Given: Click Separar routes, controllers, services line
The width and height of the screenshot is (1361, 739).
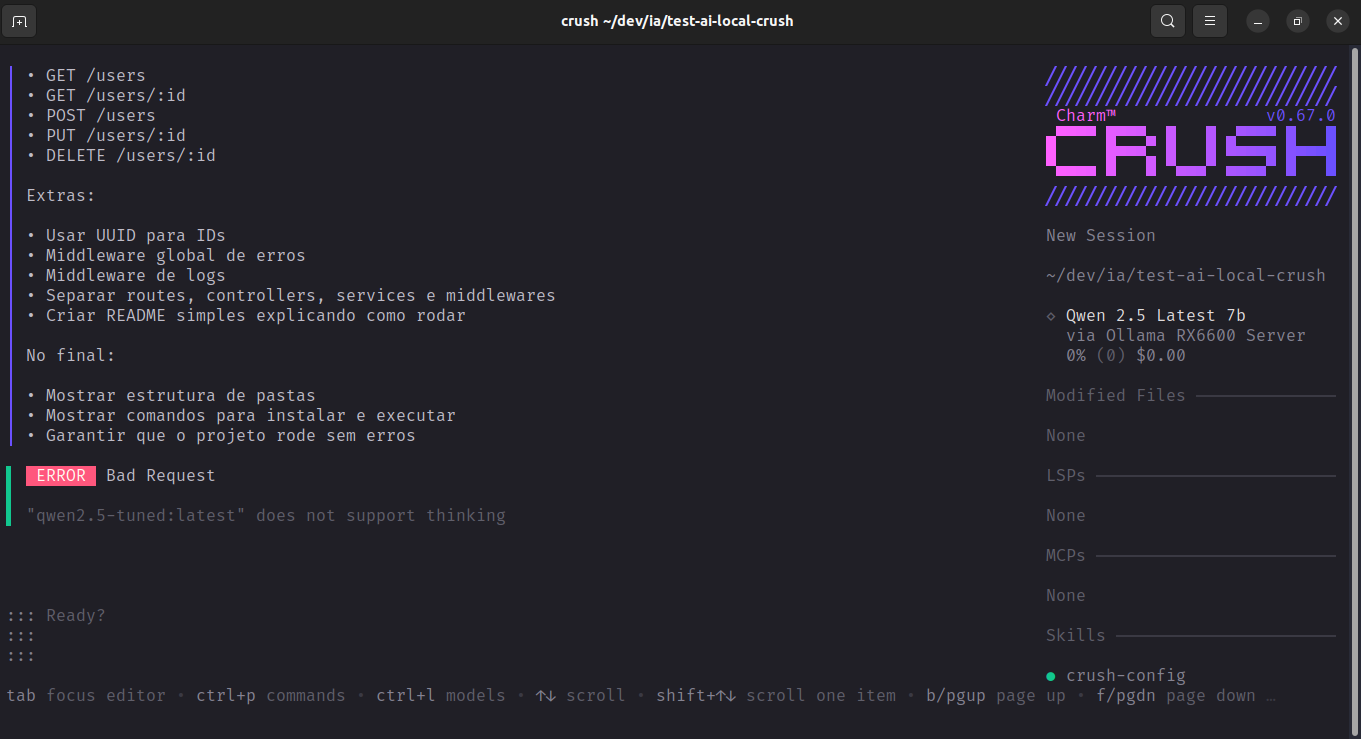Looking at the screenshot, I should tap(301, 296).
